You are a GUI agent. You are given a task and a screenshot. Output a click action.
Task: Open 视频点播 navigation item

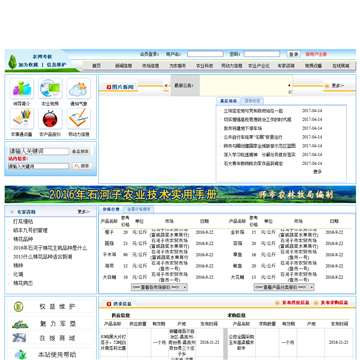[313, 66]
